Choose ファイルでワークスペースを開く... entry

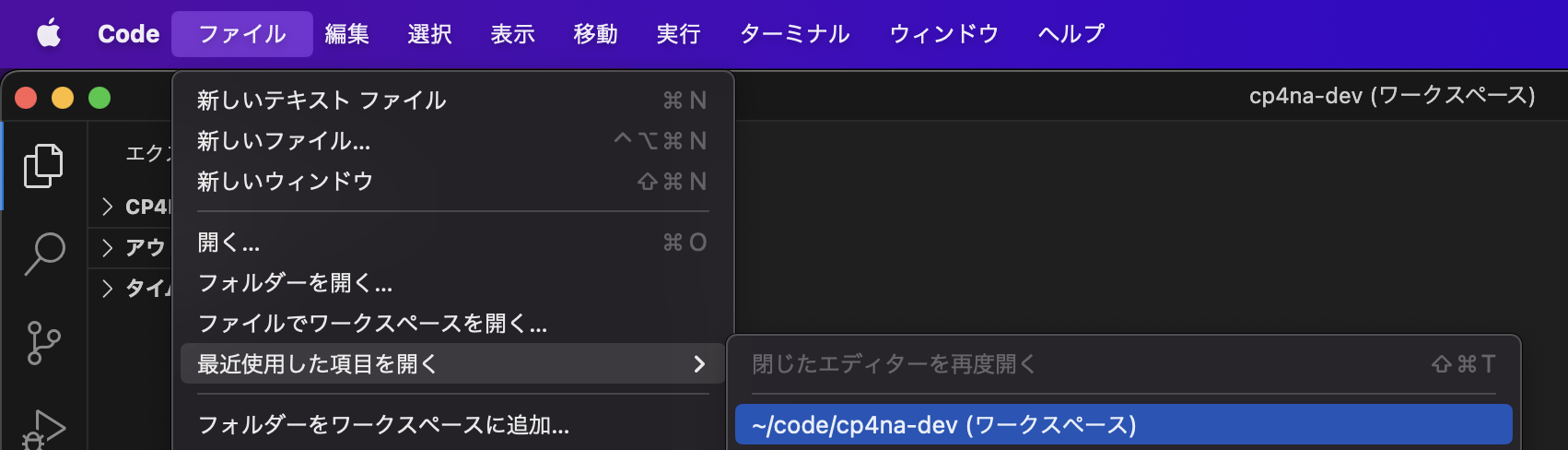tap(452, 324)
